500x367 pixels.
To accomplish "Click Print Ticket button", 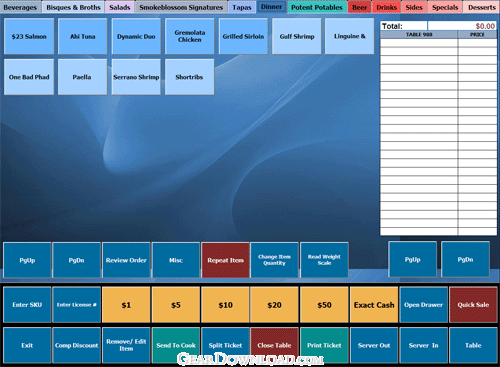I will [x=324, y=345].
